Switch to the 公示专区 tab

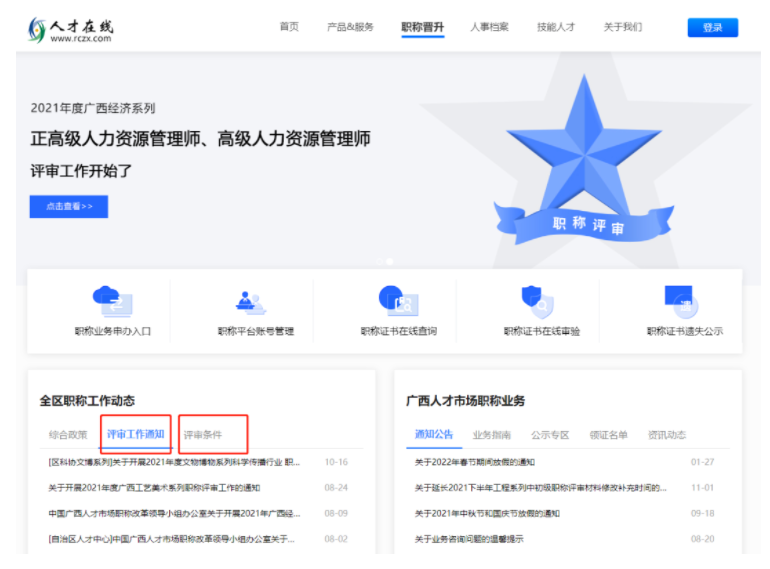(550, 435)
